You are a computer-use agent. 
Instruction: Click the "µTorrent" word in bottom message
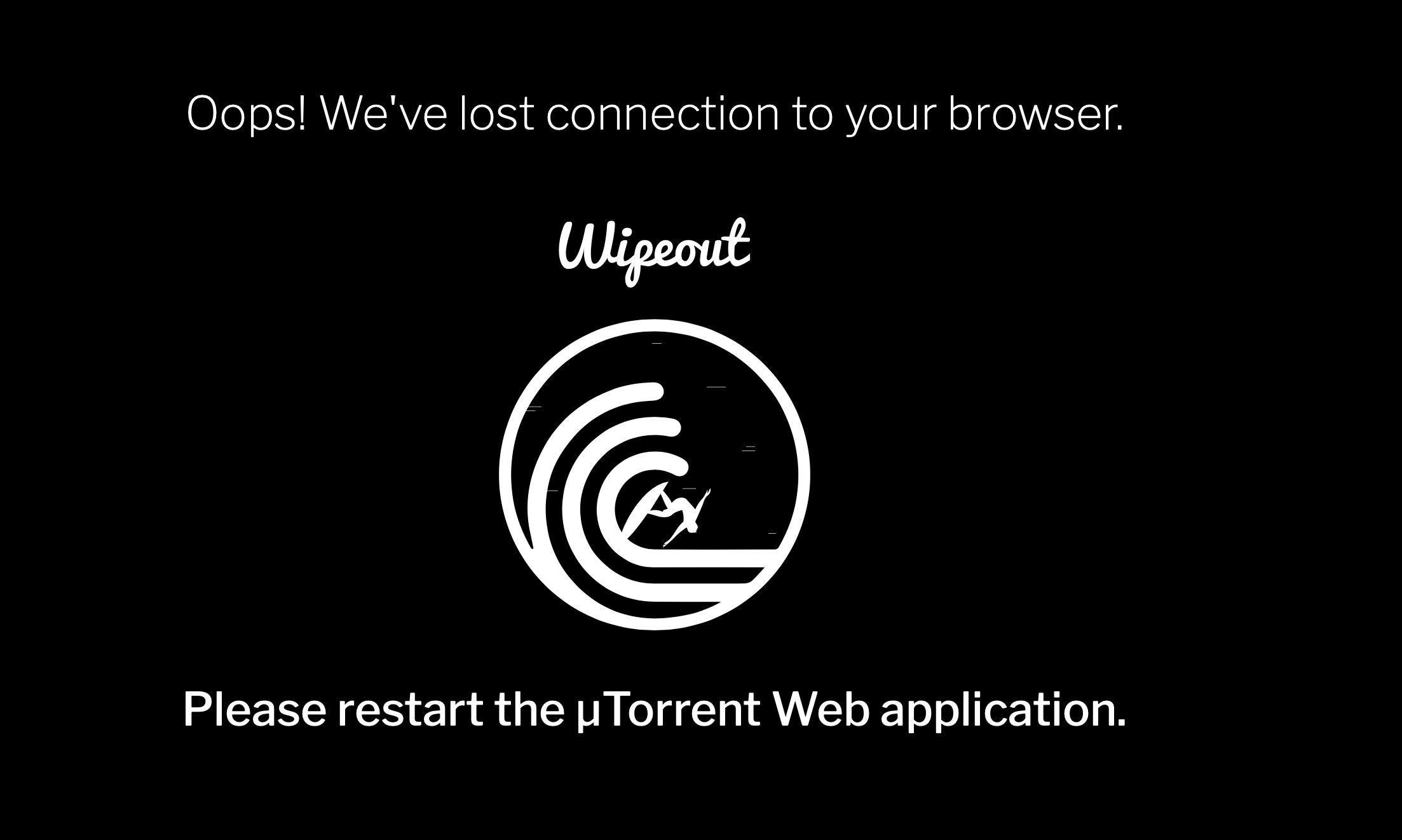click(669, 709)
